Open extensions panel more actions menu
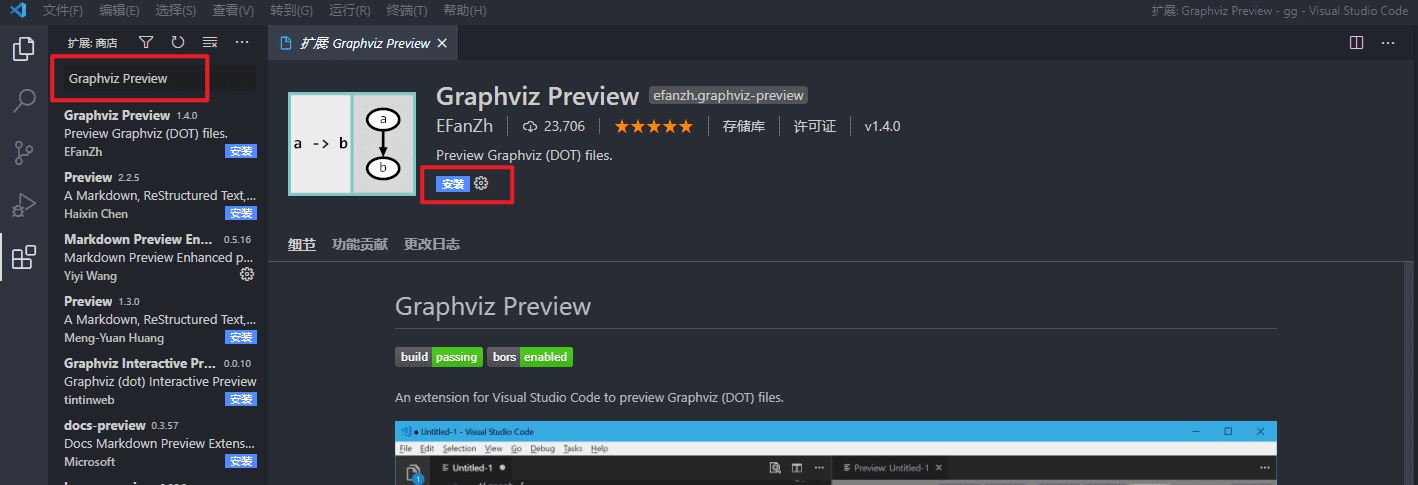Viewport: 1418px width, 485px height. click(242, 42)
